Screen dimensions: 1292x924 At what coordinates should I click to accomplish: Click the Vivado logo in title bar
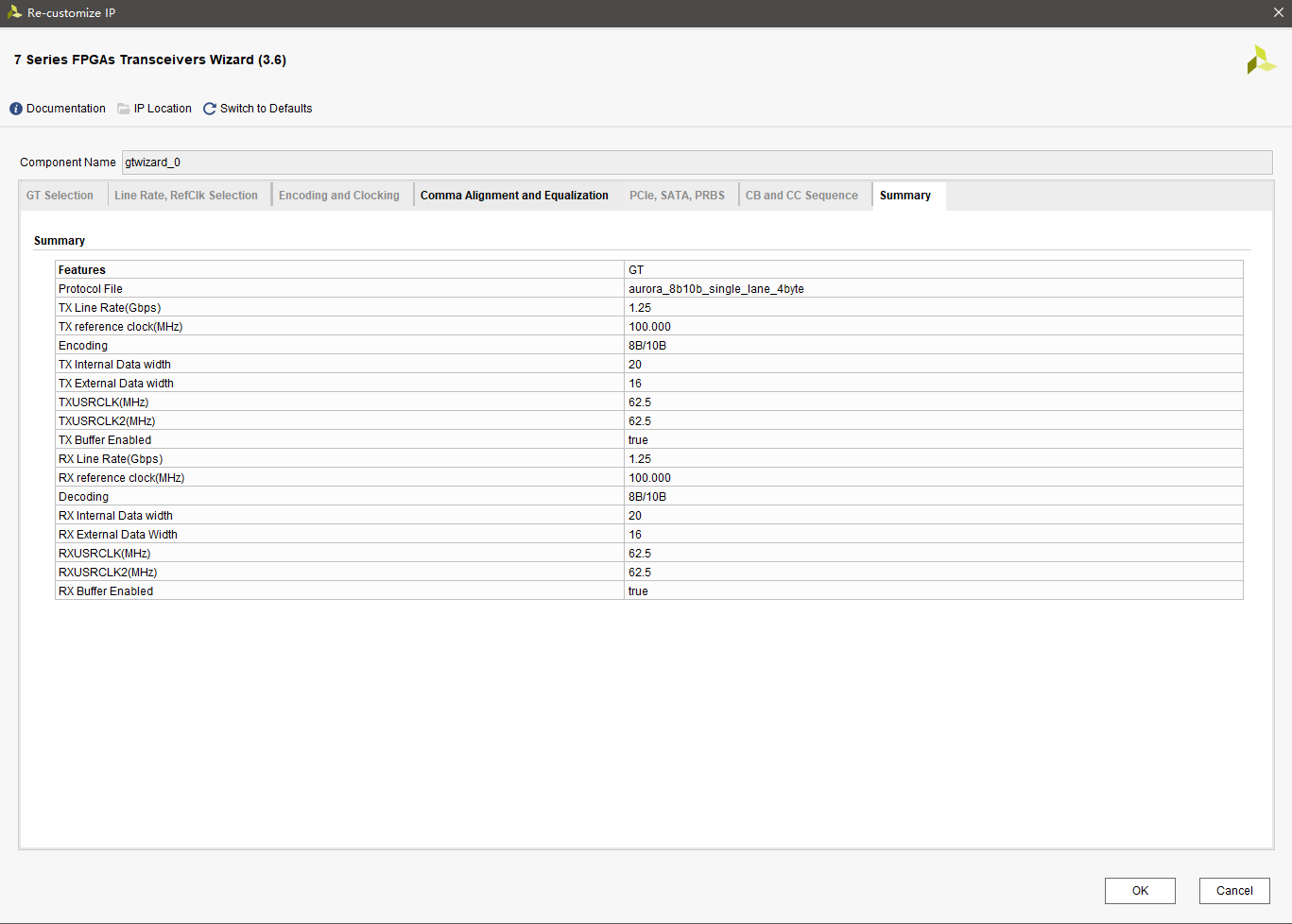[14, 12]
